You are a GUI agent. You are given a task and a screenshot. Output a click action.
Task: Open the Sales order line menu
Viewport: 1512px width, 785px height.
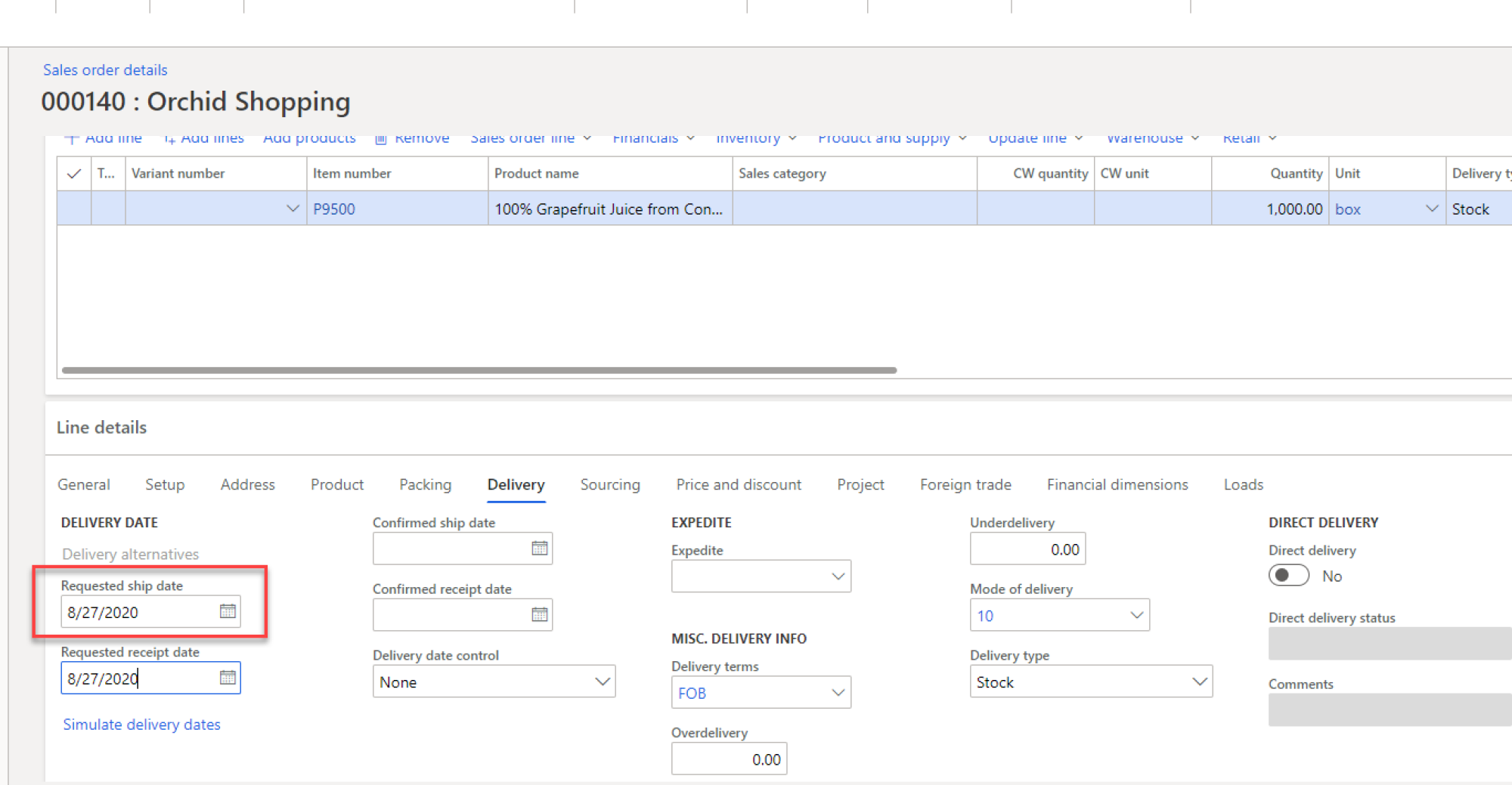pos(531,139)
